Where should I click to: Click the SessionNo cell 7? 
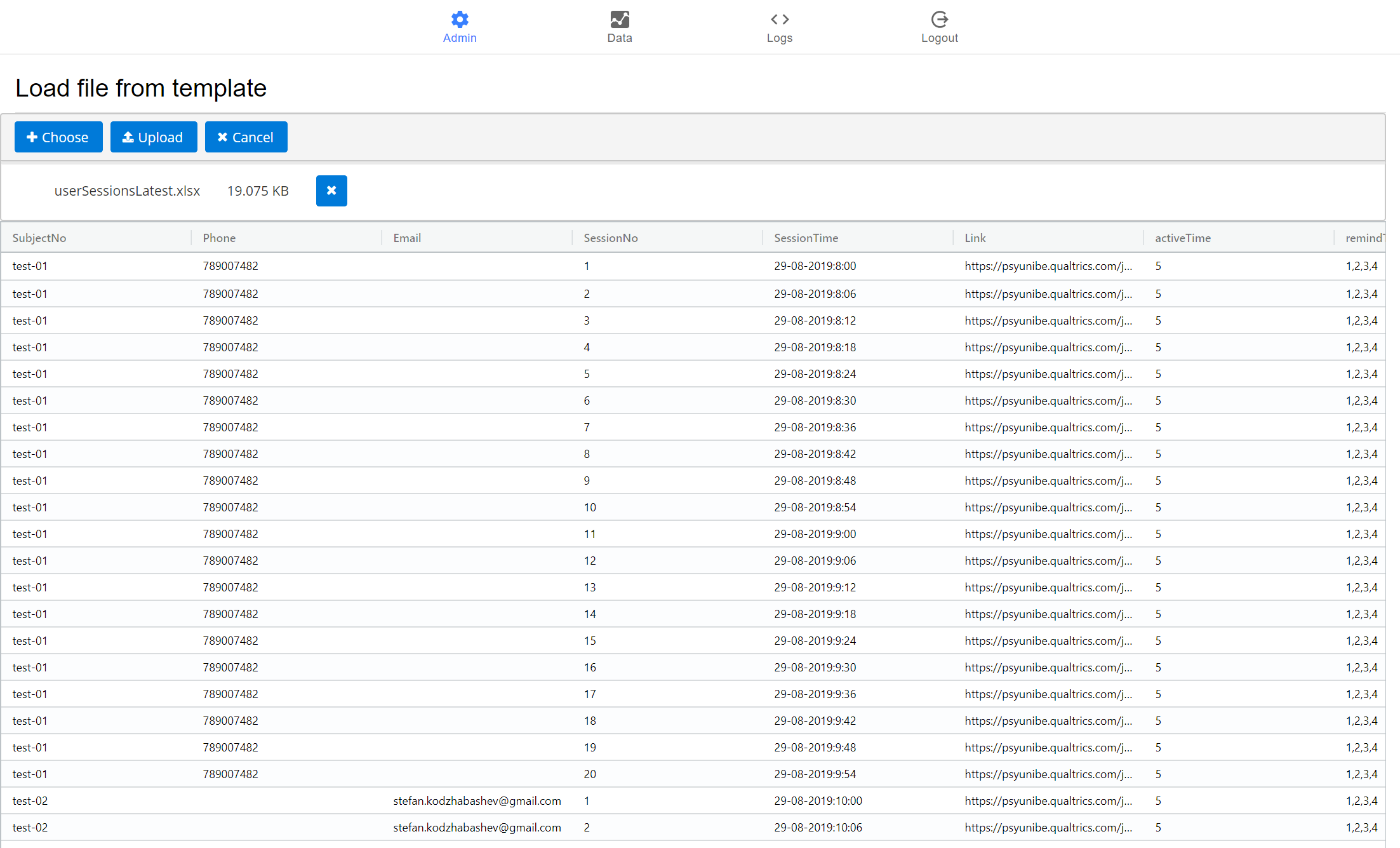point(587,427)
